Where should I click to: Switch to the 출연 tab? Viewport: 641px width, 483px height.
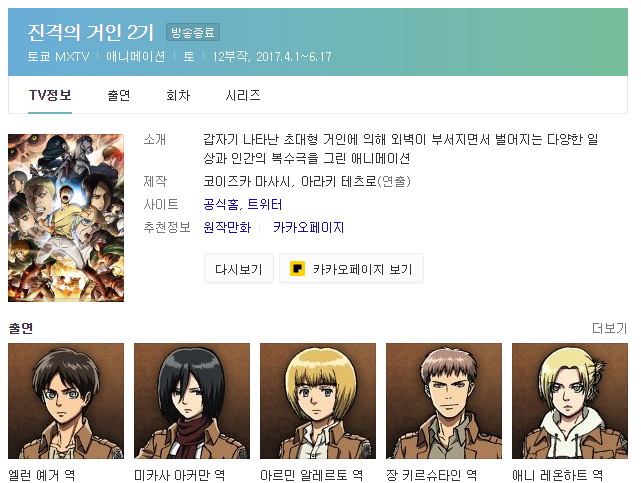119,96
